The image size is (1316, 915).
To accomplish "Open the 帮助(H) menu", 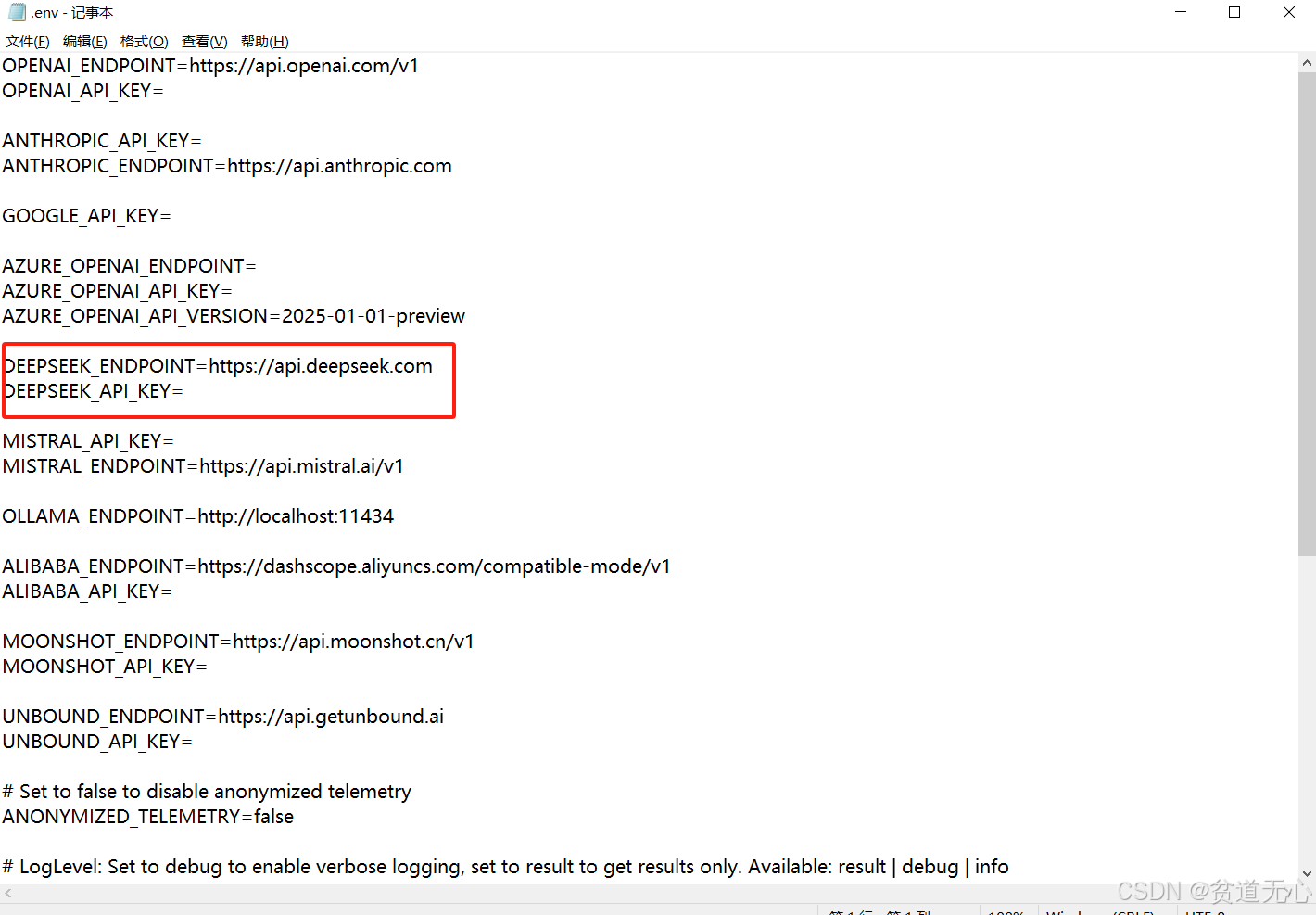I will pos(264,42).
